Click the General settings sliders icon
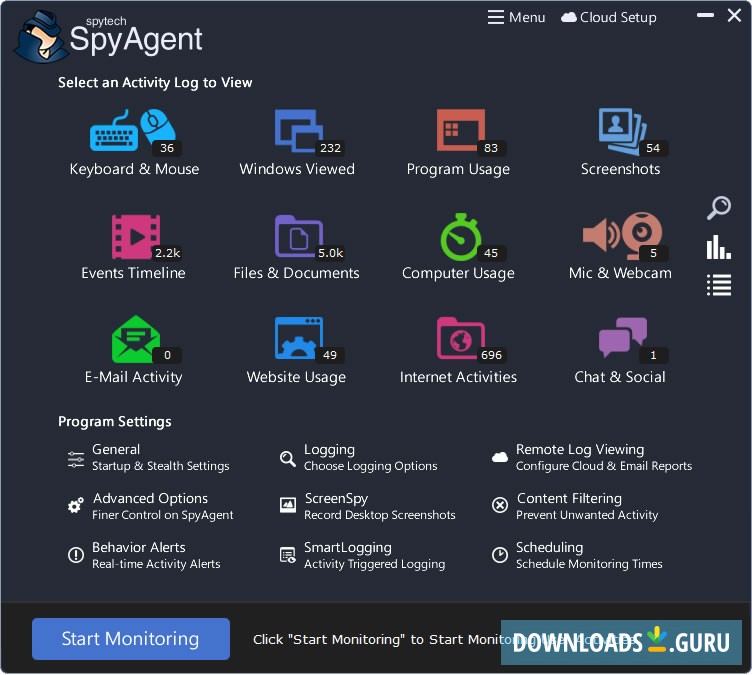Viewport: 752px width, 675px height. [x=76, y=459]
